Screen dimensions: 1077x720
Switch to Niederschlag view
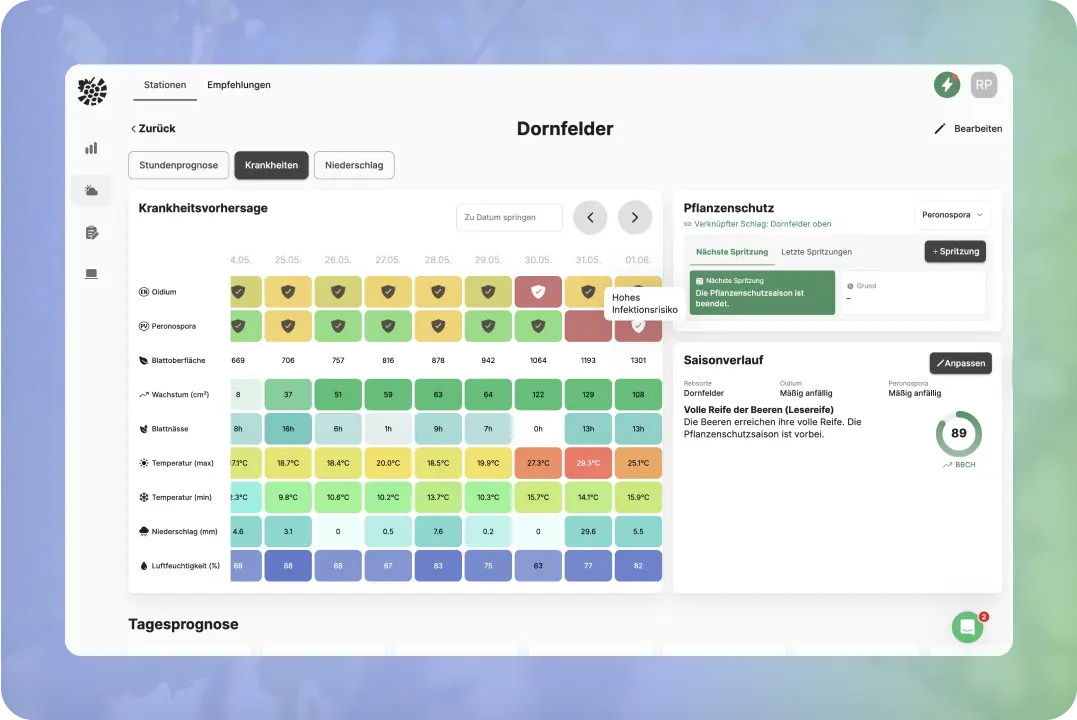pos(354,165)
